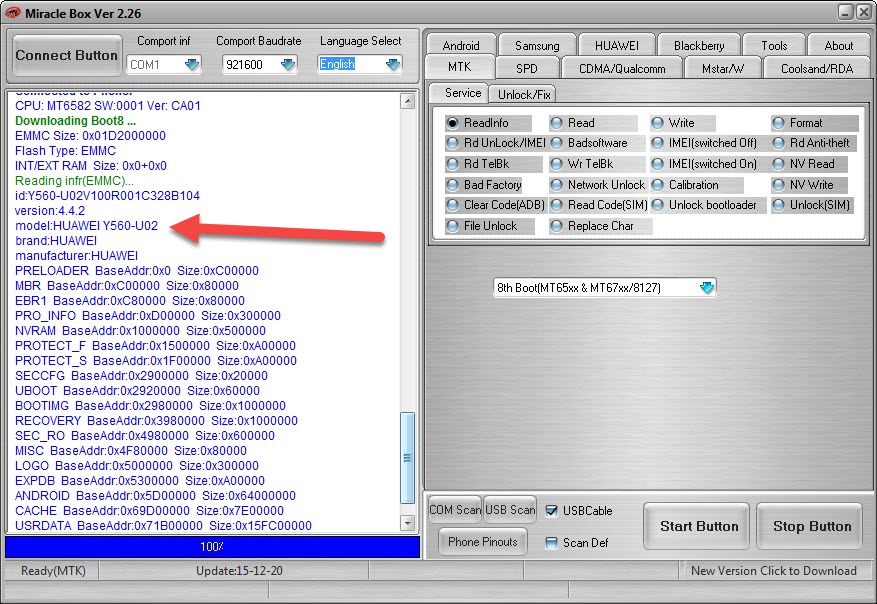Open the Unlock/Fix sub-tab
Screen dimensions: 877x604
tap(524, 95)
